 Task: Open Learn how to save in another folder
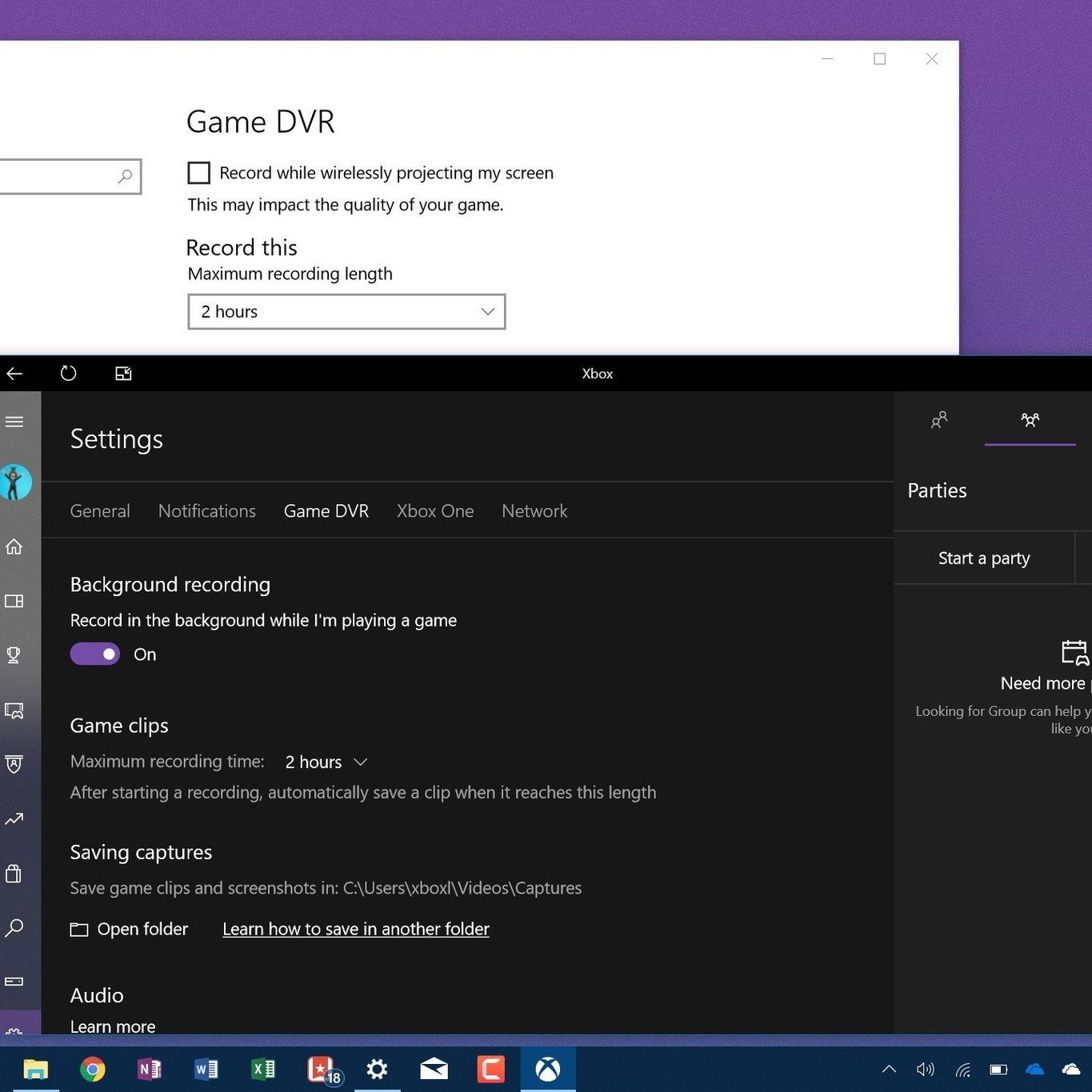click(x=356, y=929)
